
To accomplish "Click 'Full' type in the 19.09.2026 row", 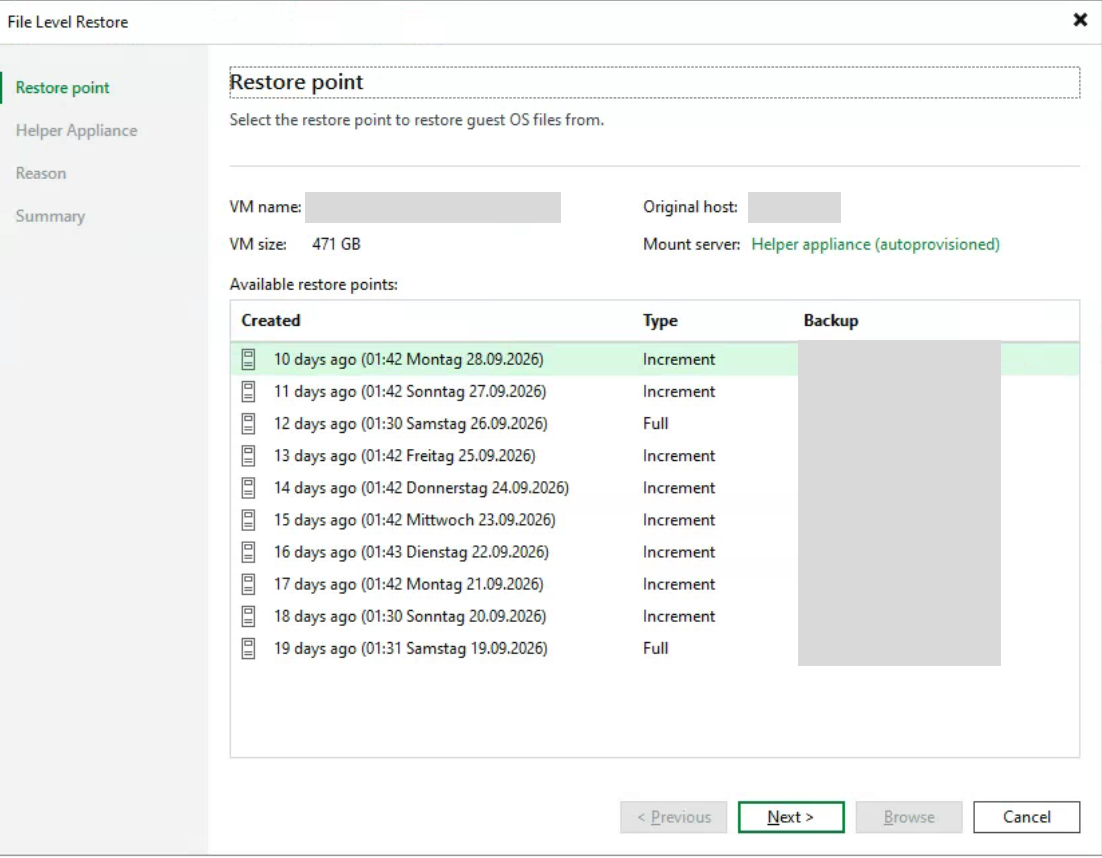I will [655, 649].
